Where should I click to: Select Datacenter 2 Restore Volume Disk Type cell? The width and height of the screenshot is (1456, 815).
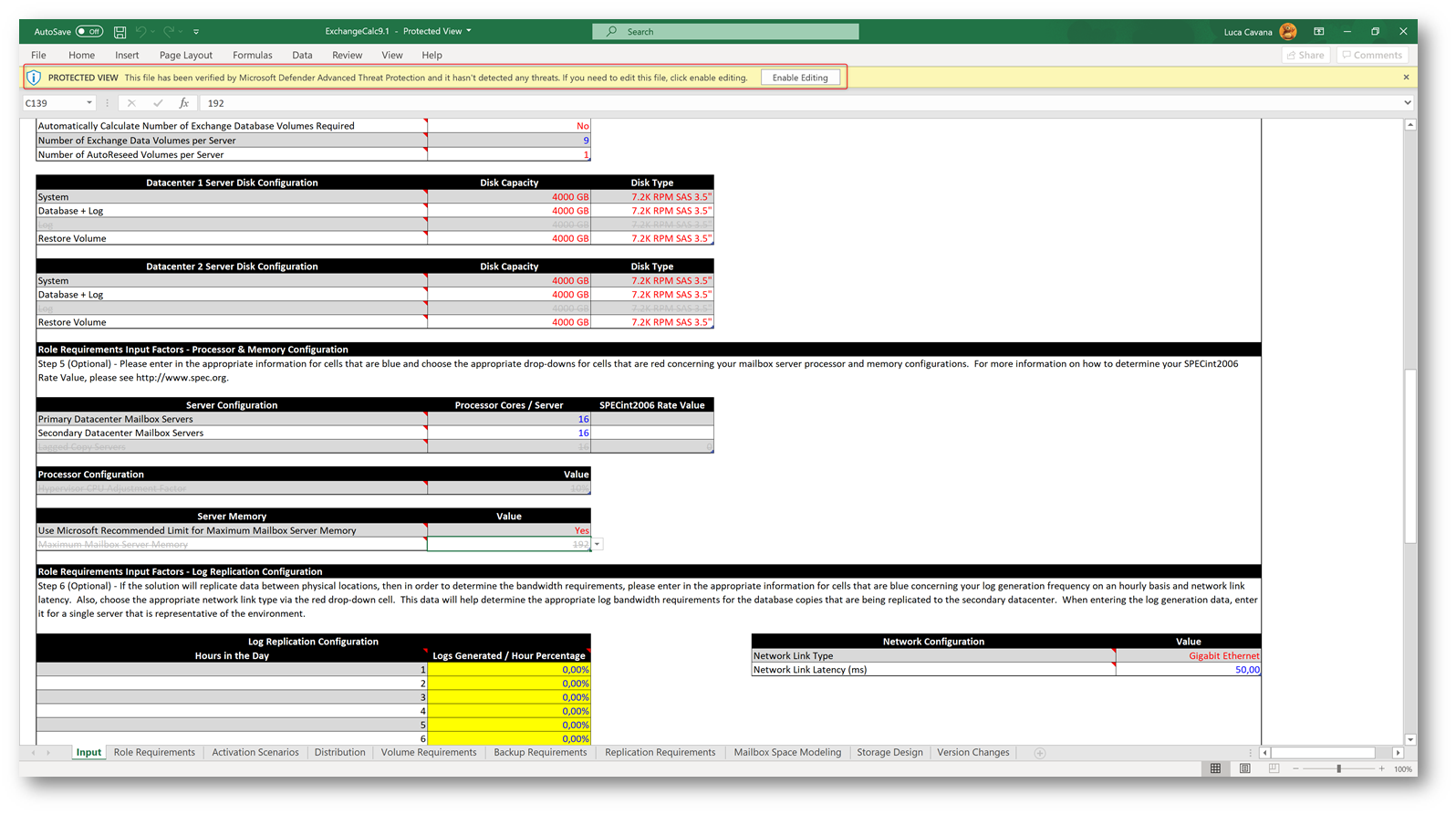[652, 322]
